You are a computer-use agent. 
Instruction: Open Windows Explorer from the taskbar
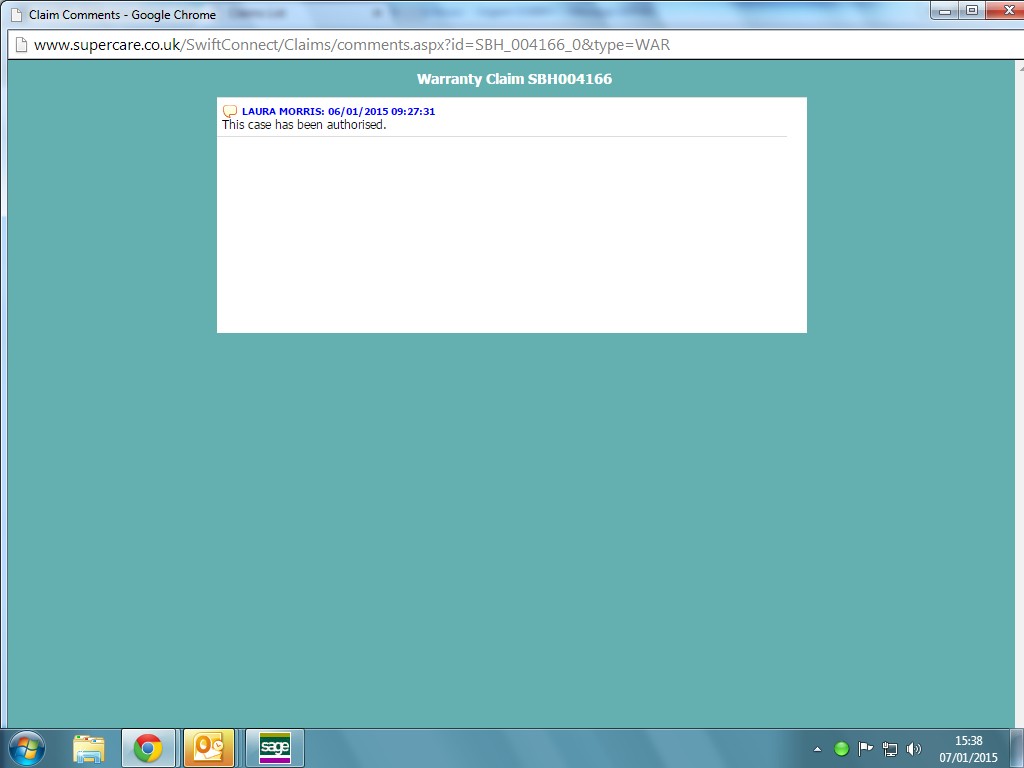89,748
